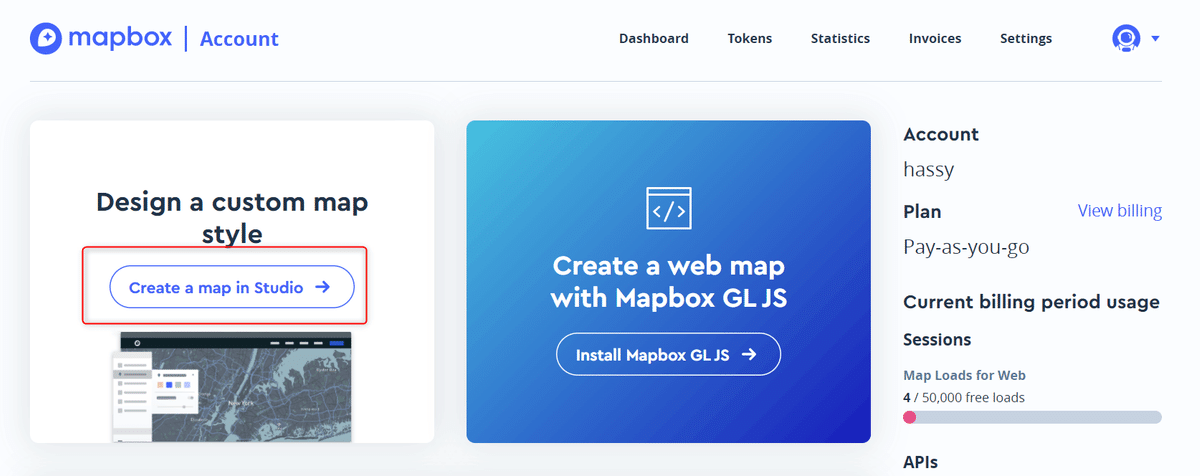The width and height of the screenshot is (1200, 476).
Task: Click the Create a web map heading
Action: 668,281
